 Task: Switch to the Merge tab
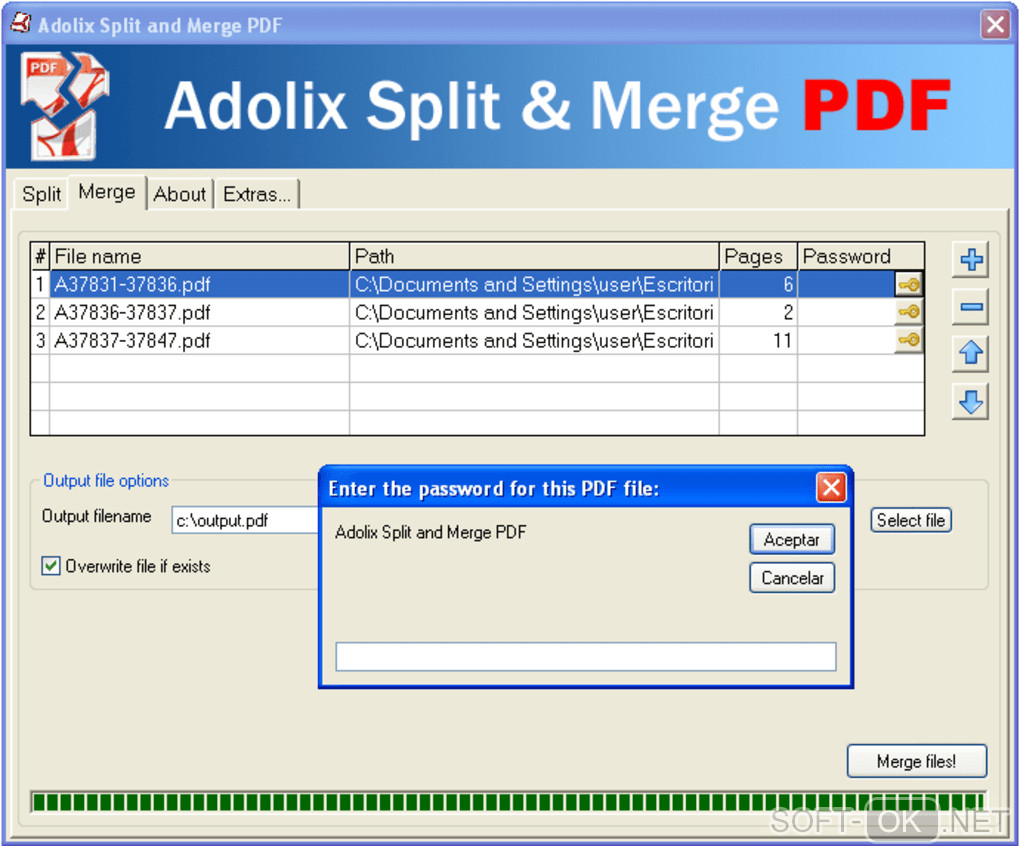tap(107, 192)
